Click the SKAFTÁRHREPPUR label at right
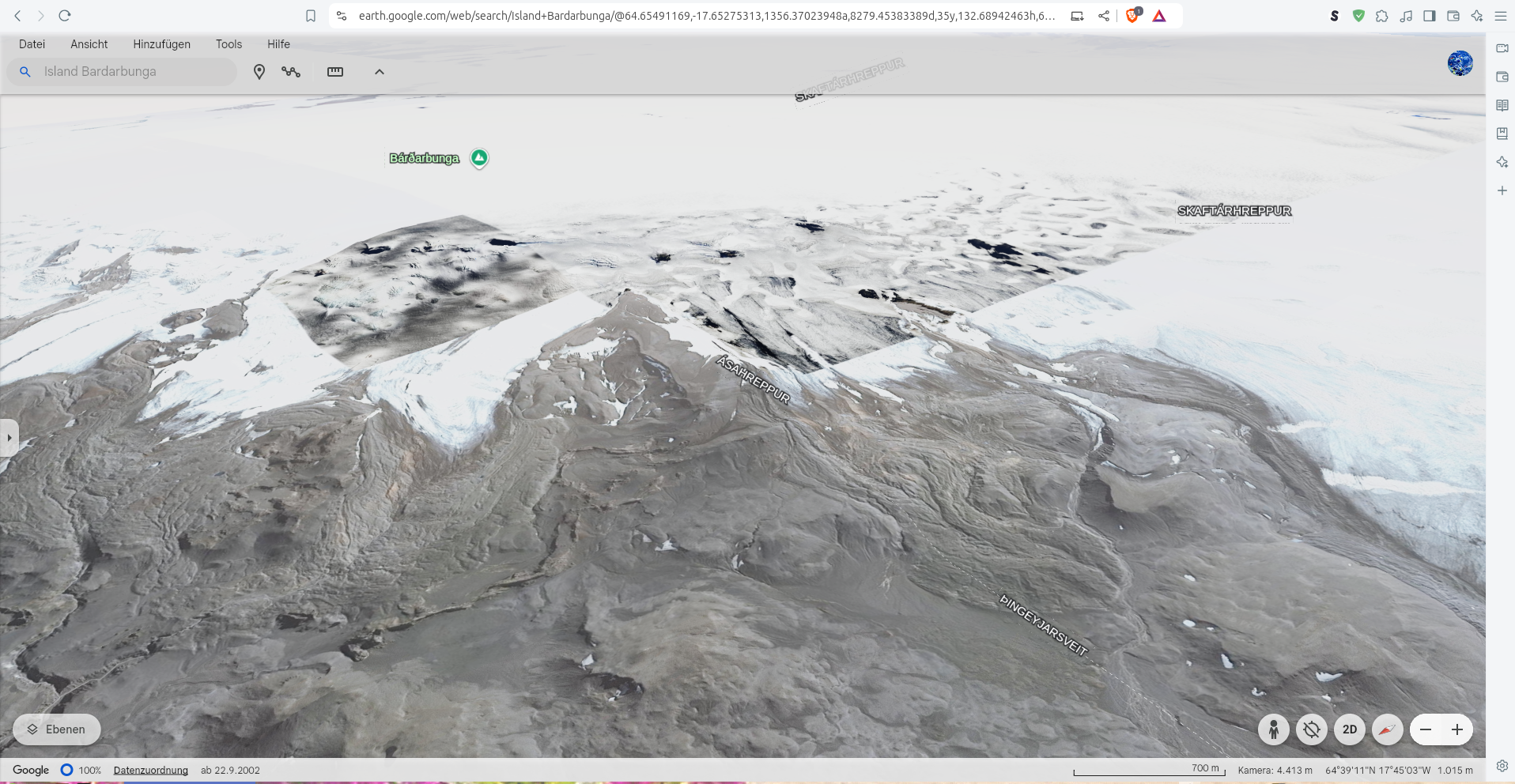Image resolution: width=1515 pixels, height=784 pixels. click(x=1234, y=211)
